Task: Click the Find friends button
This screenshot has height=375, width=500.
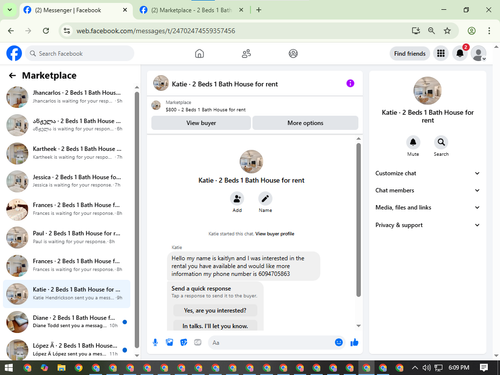Action: click(x=410, y=54)
